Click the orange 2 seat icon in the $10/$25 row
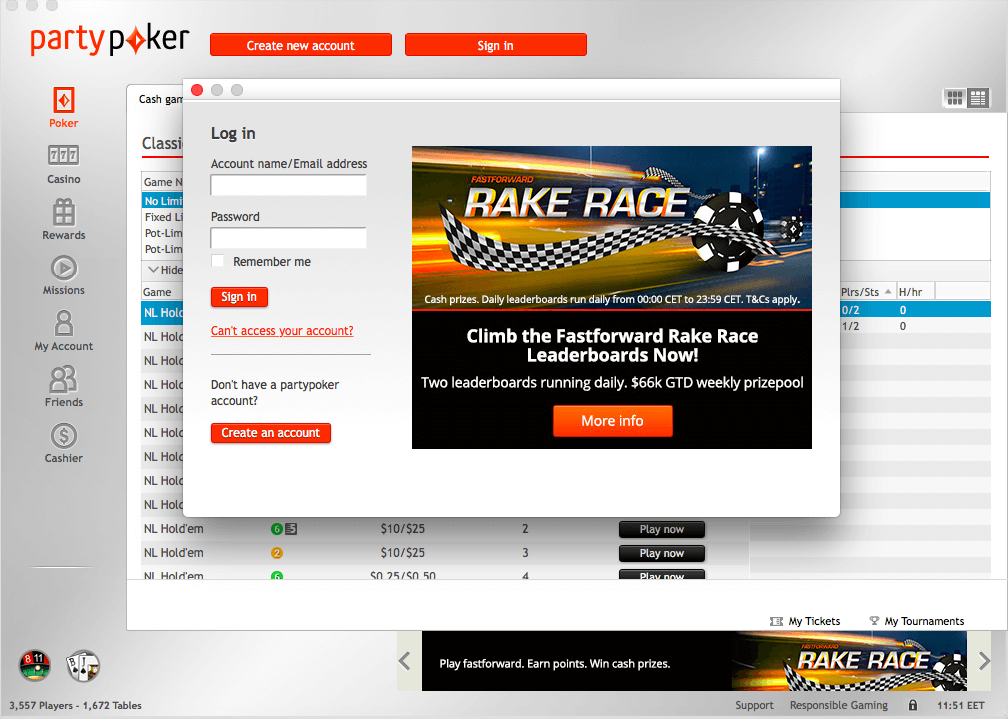1008x719 pixels. [277, 553]
